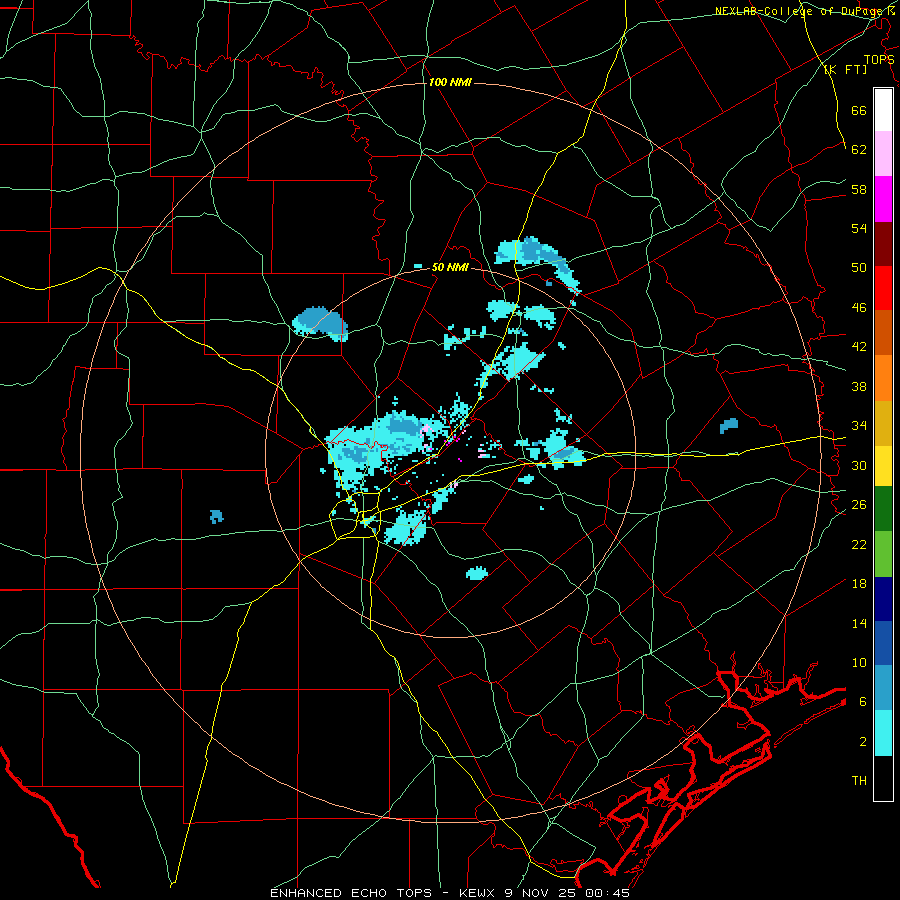Screen dimensions: 900x900
Task: Click the 22 value on the legend
Action: click(x=859, y=545)
